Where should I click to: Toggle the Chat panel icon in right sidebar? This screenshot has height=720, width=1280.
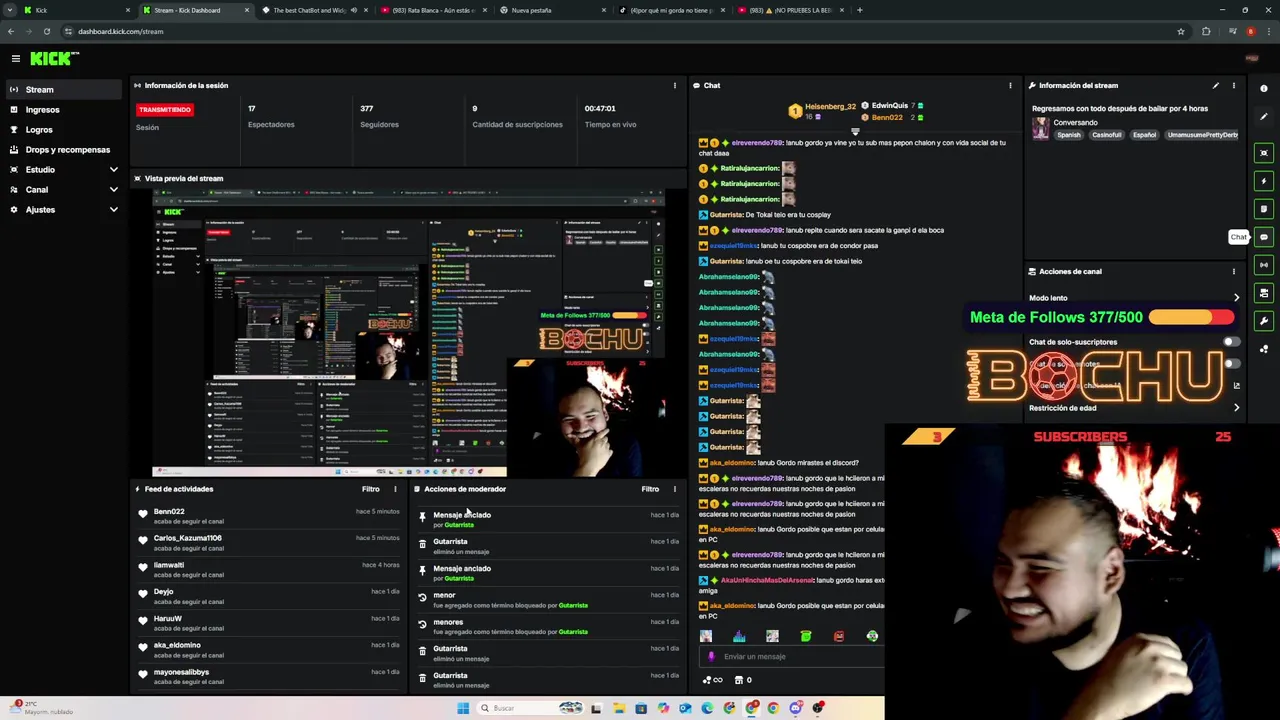click(x=1264, y=237)
